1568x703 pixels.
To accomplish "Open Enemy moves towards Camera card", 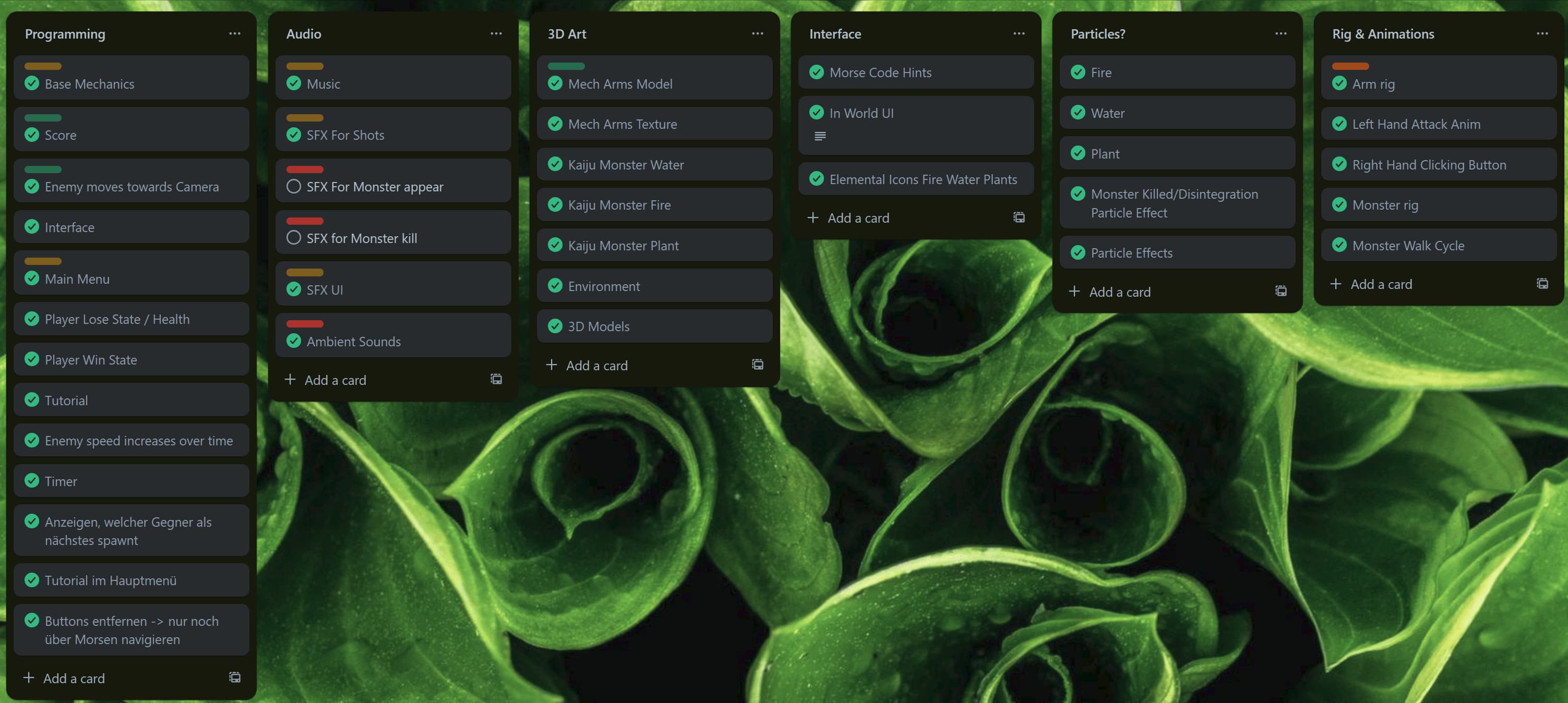I will coord(131,180).
